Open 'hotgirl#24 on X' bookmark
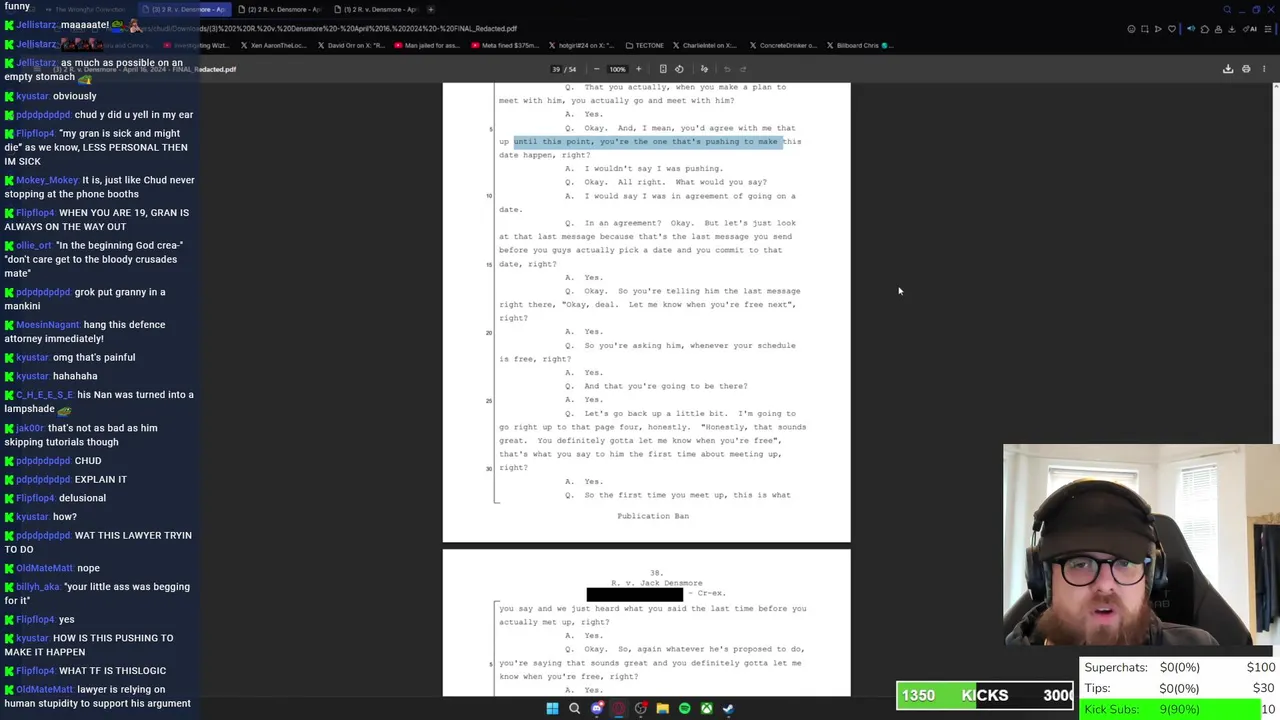Image resolution: width=1280 pixels, height=720 pixels. click(x=582, y=45)
